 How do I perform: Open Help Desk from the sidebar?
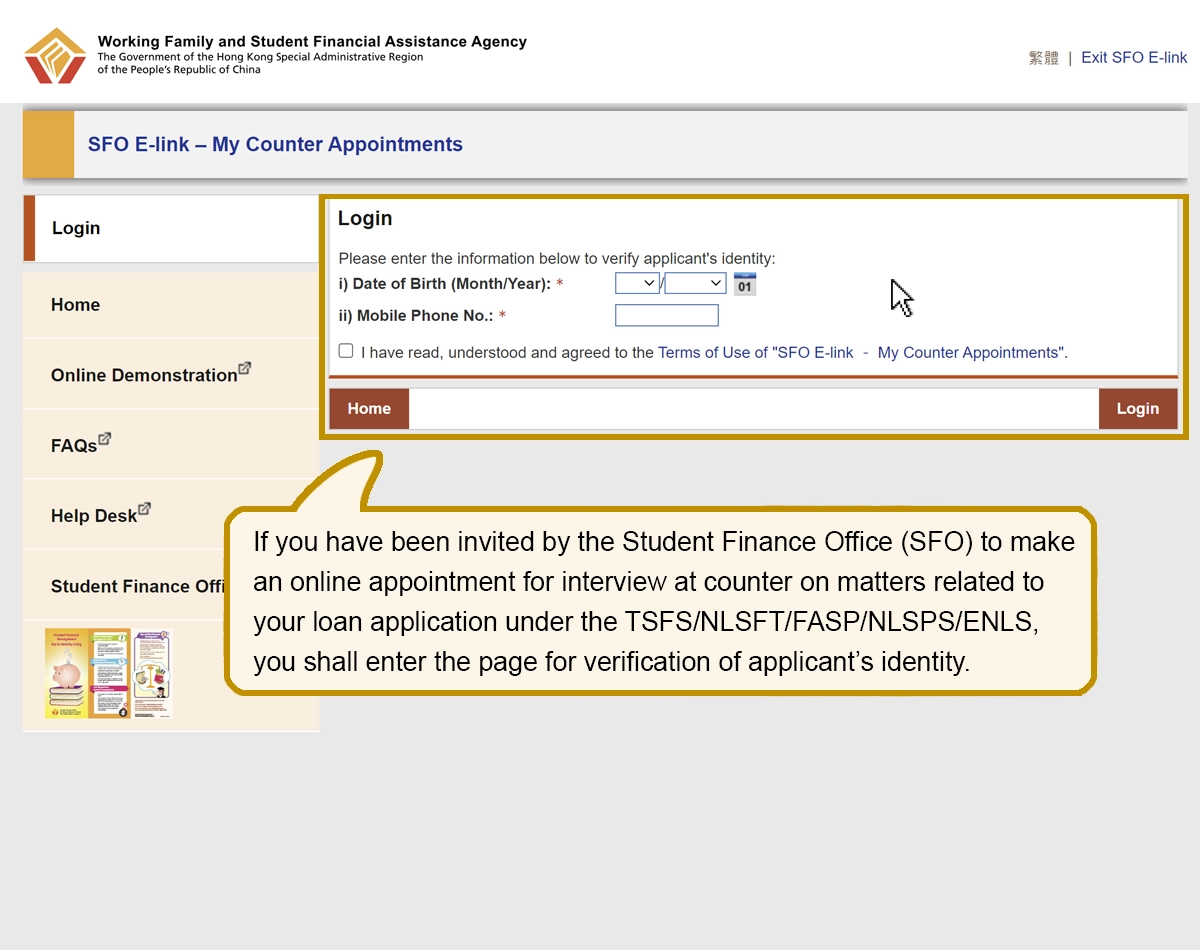171,515
